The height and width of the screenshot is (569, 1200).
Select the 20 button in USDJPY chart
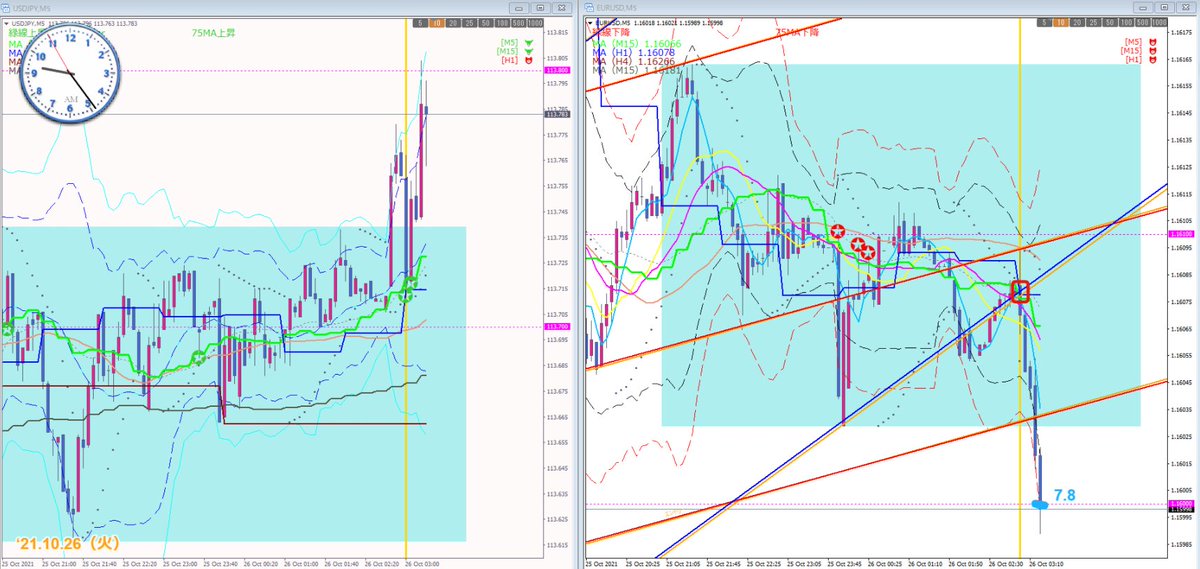tap(453, 23)
